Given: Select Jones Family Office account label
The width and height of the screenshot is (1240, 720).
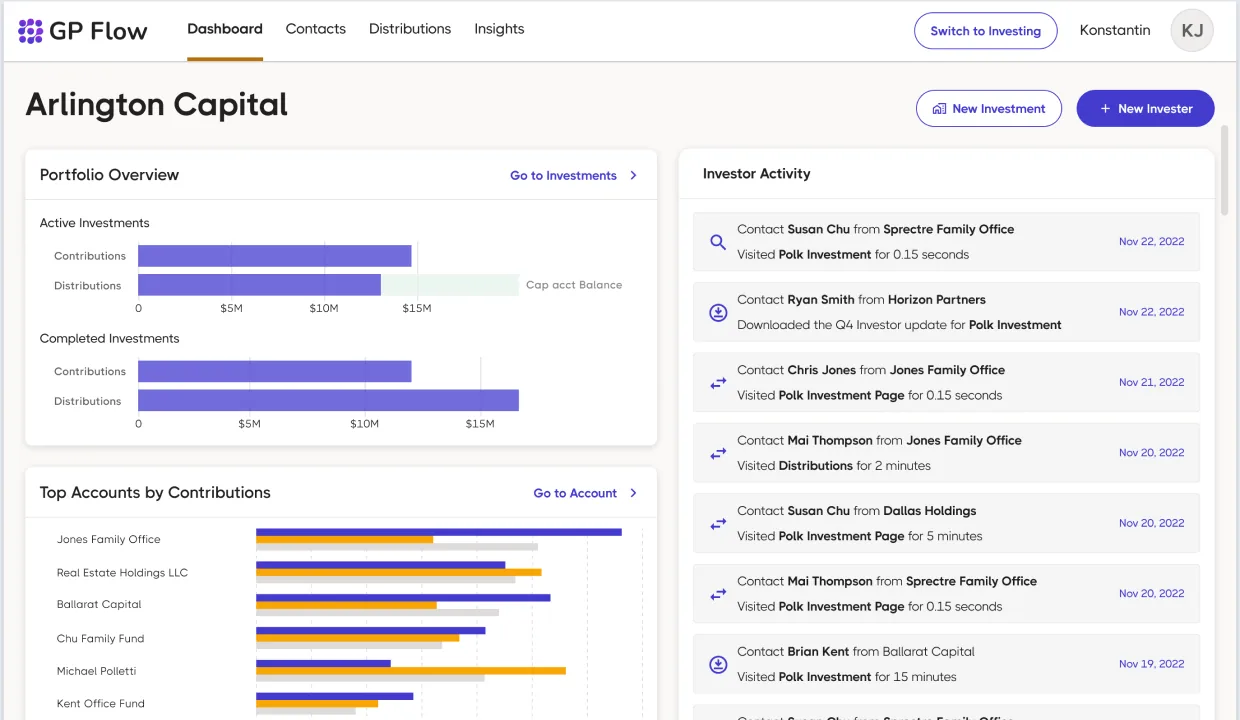Looking at the screenshot, I should point(108,539).
